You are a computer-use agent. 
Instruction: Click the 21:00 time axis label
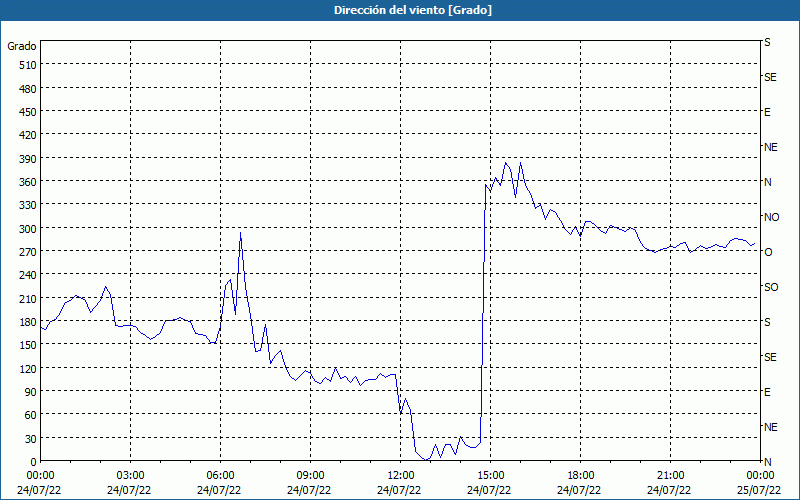click(670, 476)
